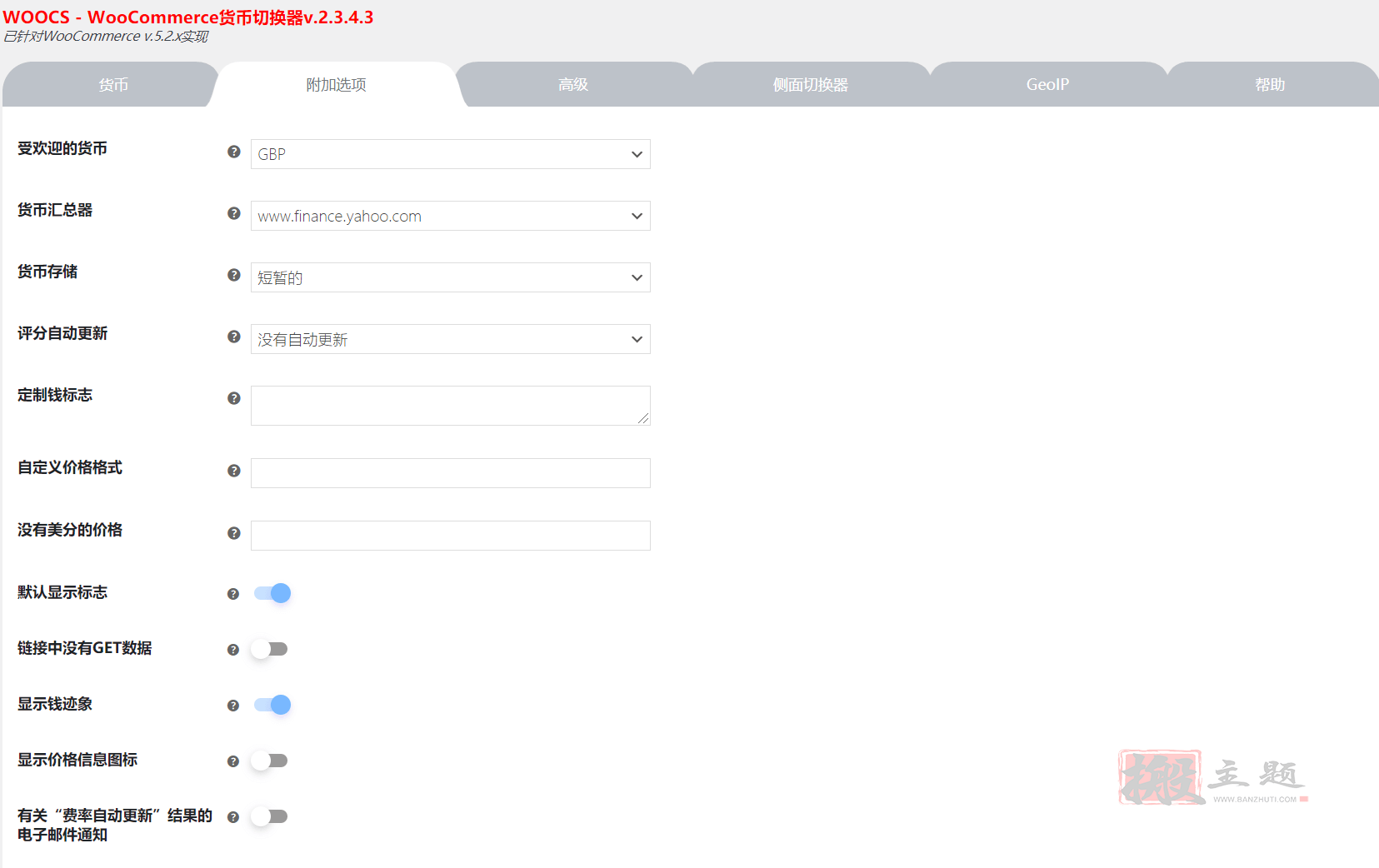The width and height of the screenshot is (1379, 868).
Task: Click the WOOCS plugin title heading
Action: 188,17
